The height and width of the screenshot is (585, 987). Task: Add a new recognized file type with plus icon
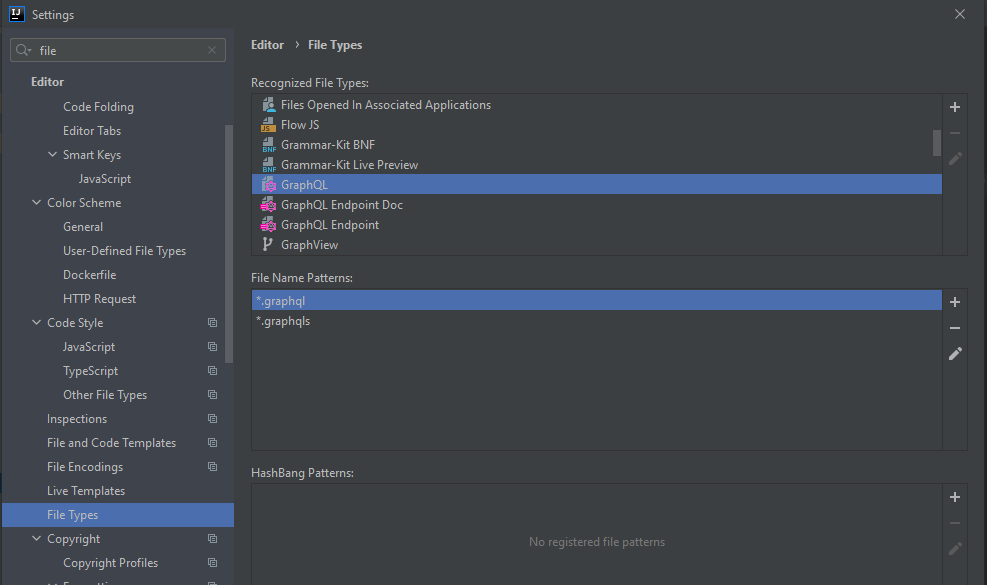tap(954, 107)
